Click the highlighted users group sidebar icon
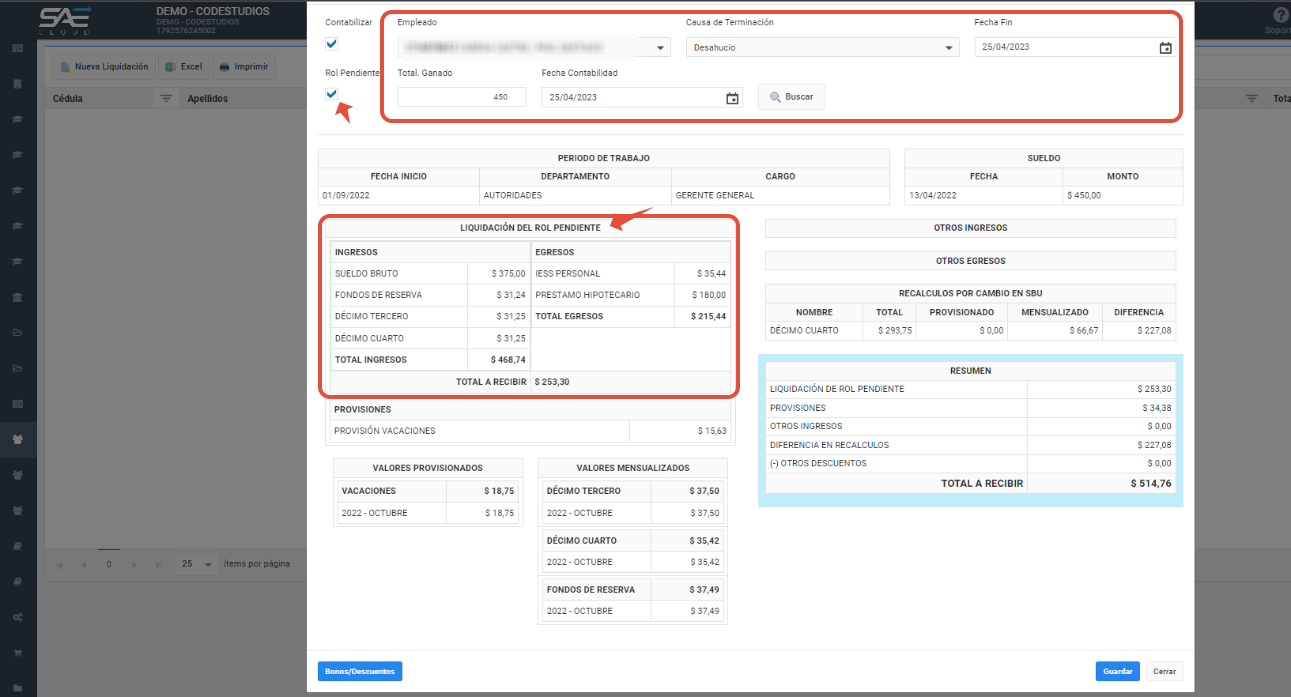The width and height of the screenshot is (1291, 697). (18, 439)
